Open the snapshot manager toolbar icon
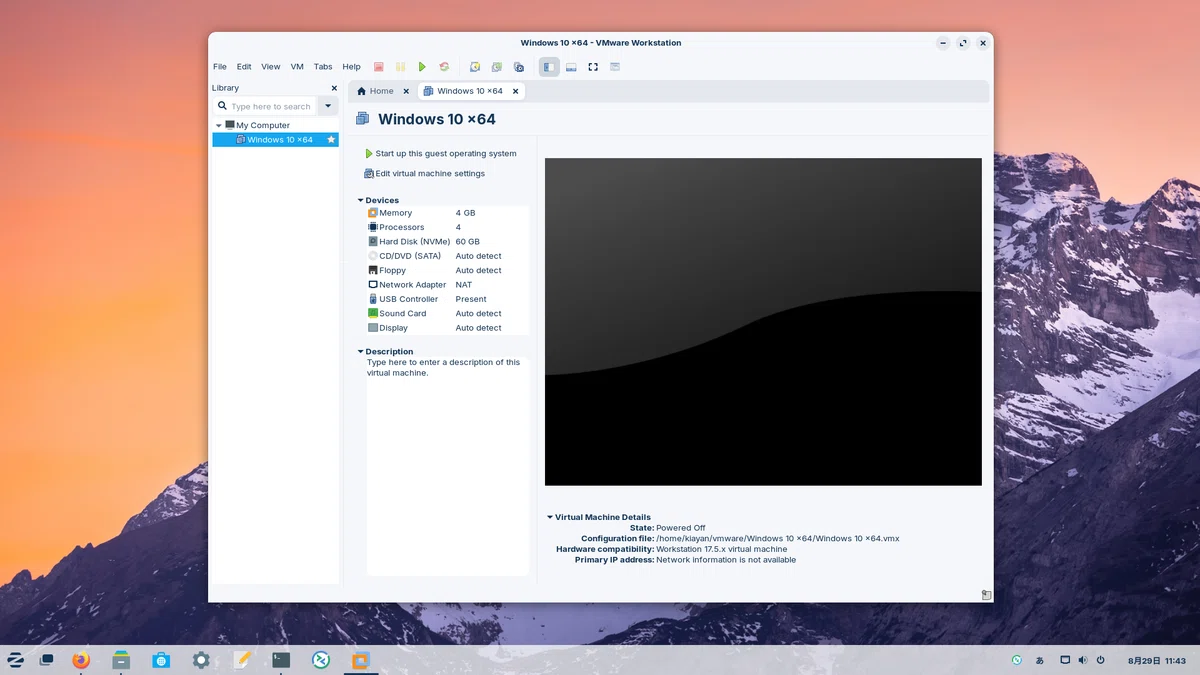Viewport: 1200px width, 675px height. coord(519,67)
